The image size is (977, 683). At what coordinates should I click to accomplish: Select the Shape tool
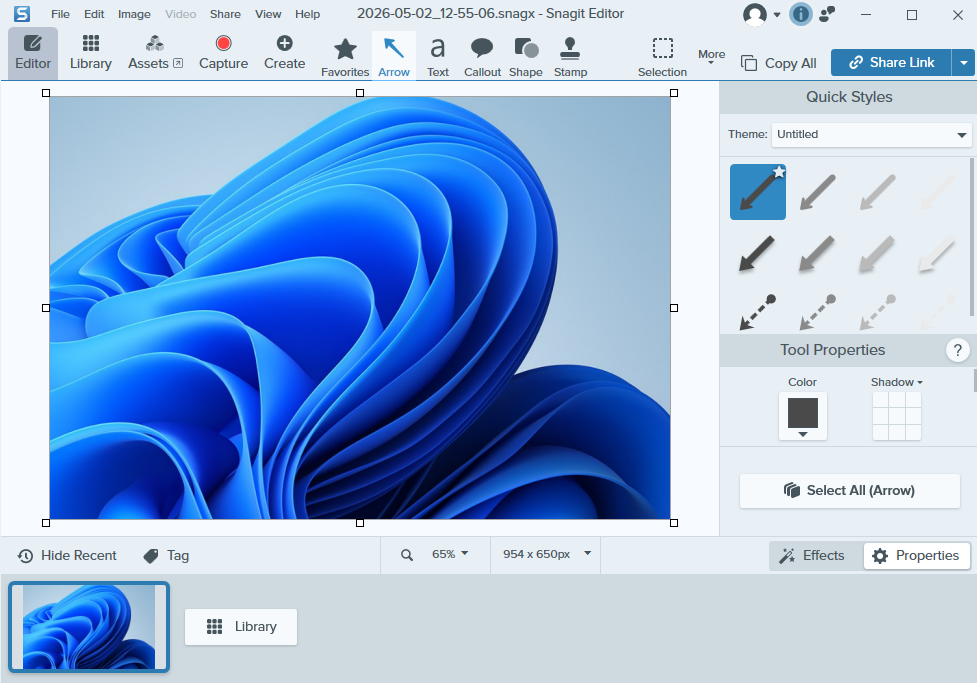coord(526,57)
